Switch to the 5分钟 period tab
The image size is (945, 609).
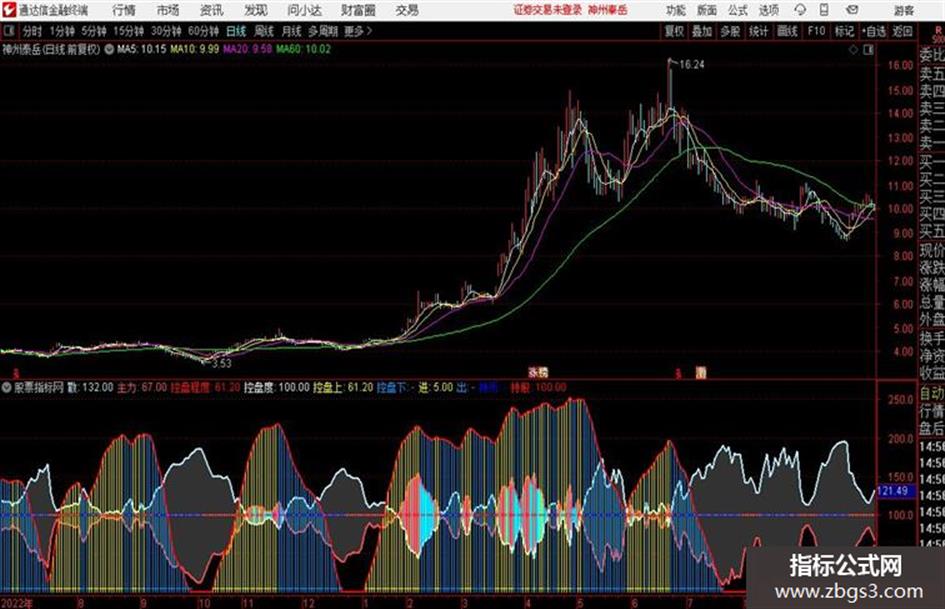(x=93, y=31)
